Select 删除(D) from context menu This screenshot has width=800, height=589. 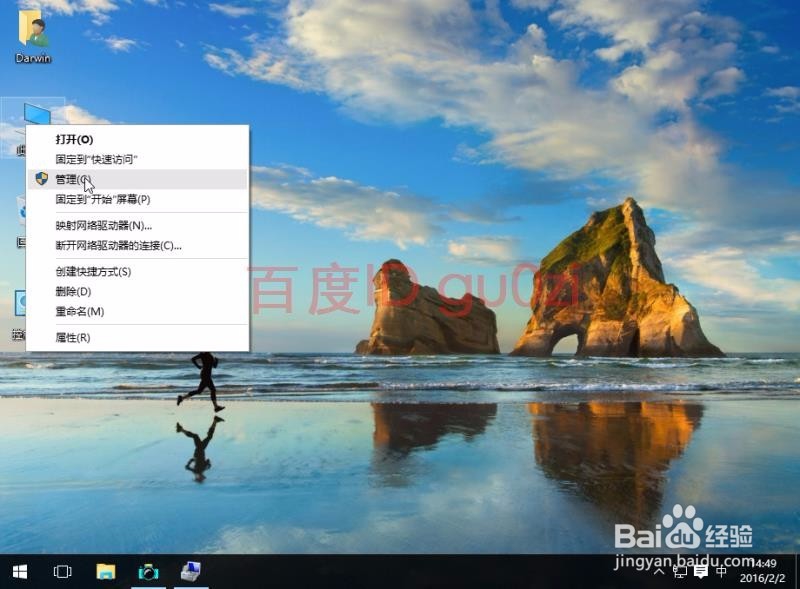click(137, 291)
